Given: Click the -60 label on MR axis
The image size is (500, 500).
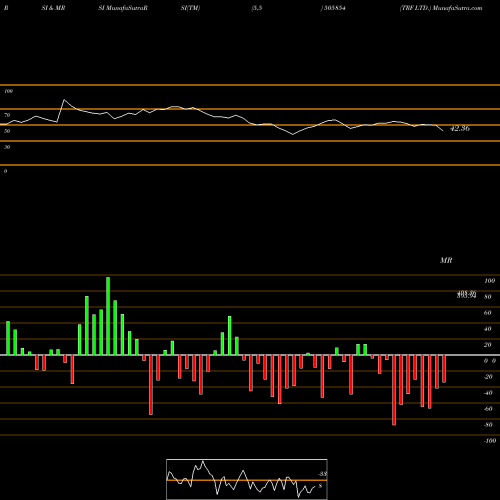Looking at the screenshot, I should 488,409.
